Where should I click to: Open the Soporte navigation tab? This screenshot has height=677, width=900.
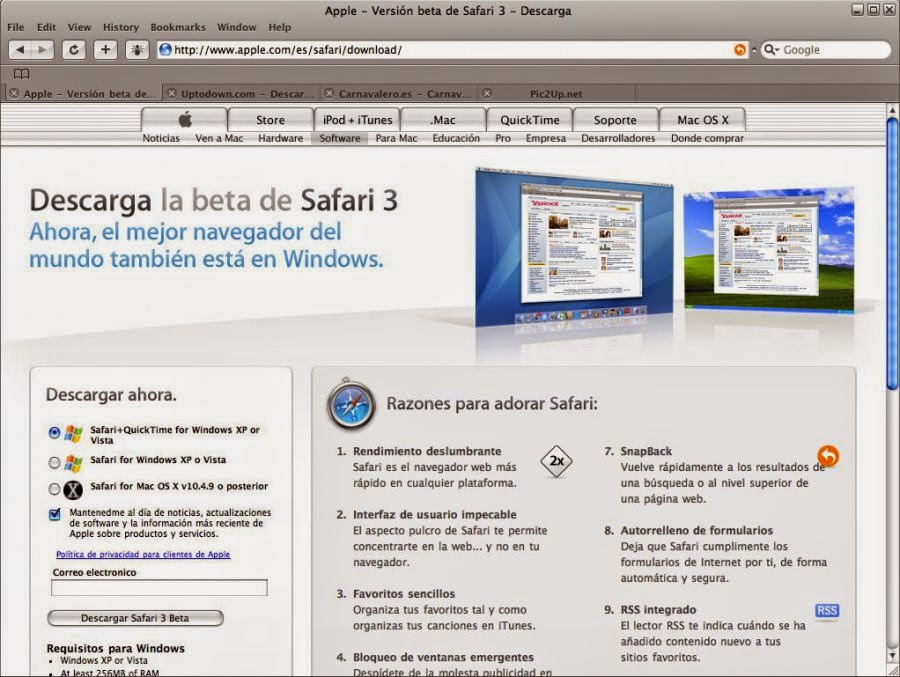[x=615, y=119]
